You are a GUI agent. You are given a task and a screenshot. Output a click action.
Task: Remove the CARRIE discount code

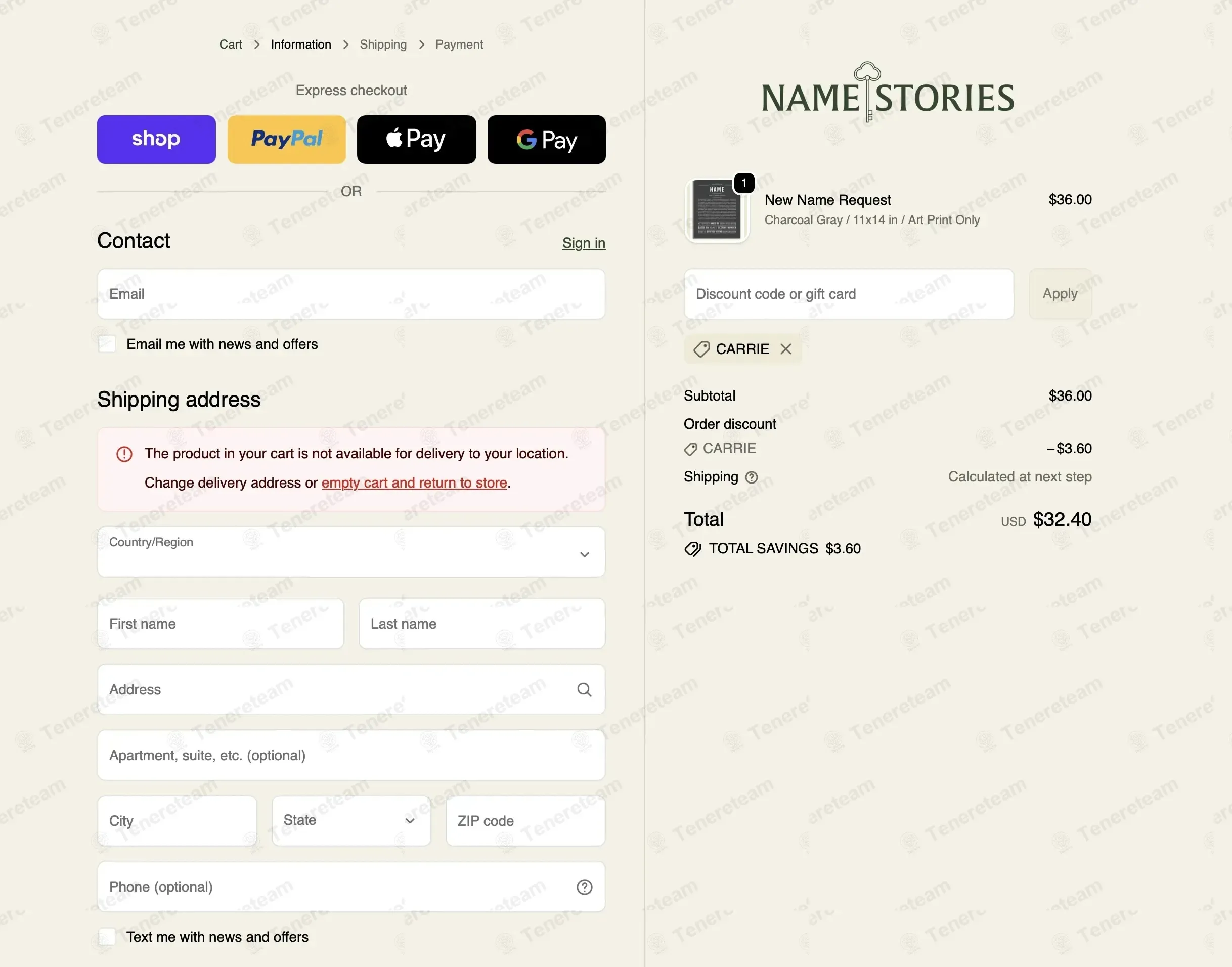(x=786, y=349)
